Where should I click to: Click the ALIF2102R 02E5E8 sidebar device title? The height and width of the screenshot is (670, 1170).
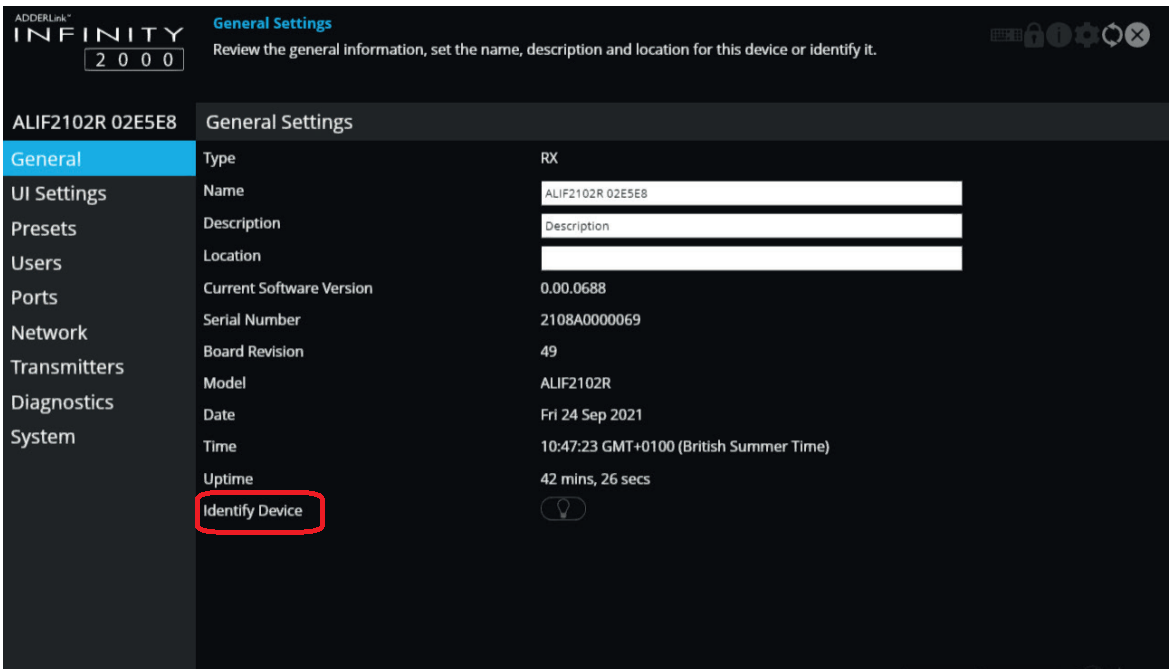click(95, 122)
